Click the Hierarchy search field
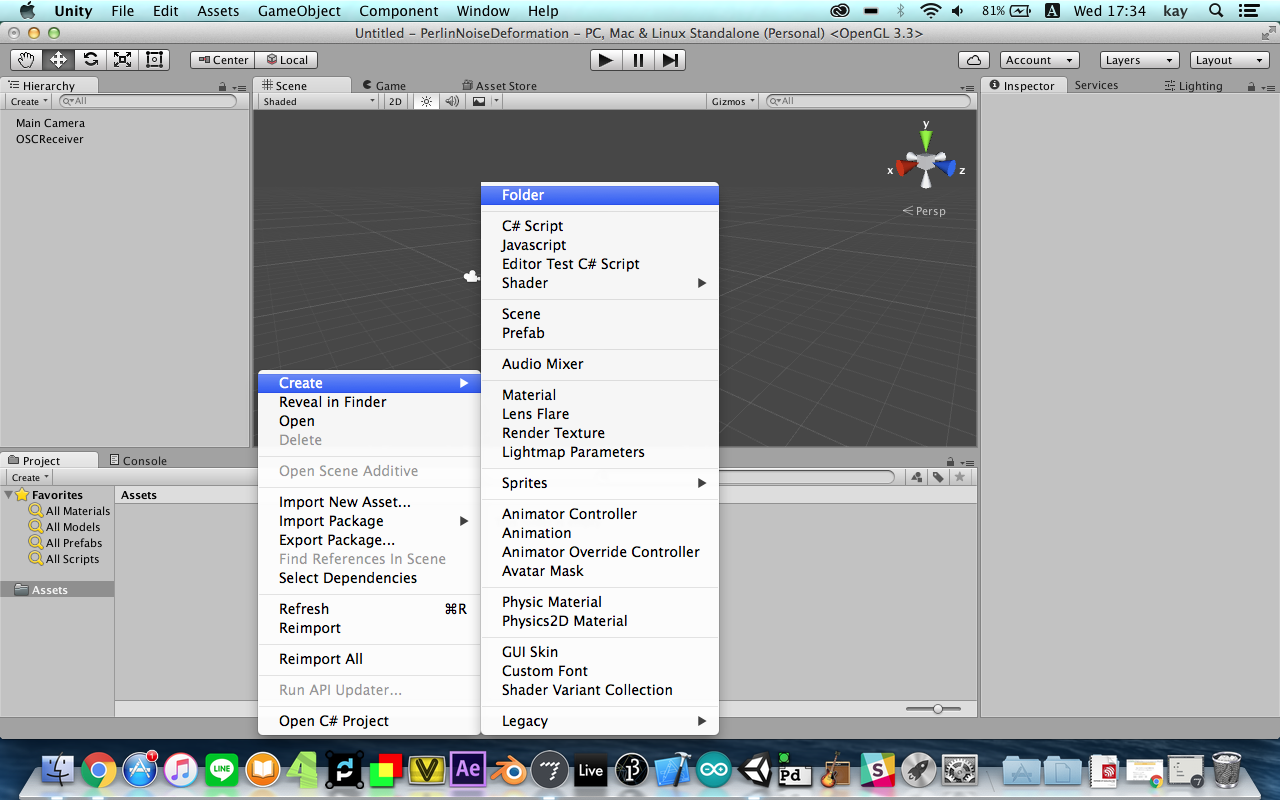 coord(148,101)
